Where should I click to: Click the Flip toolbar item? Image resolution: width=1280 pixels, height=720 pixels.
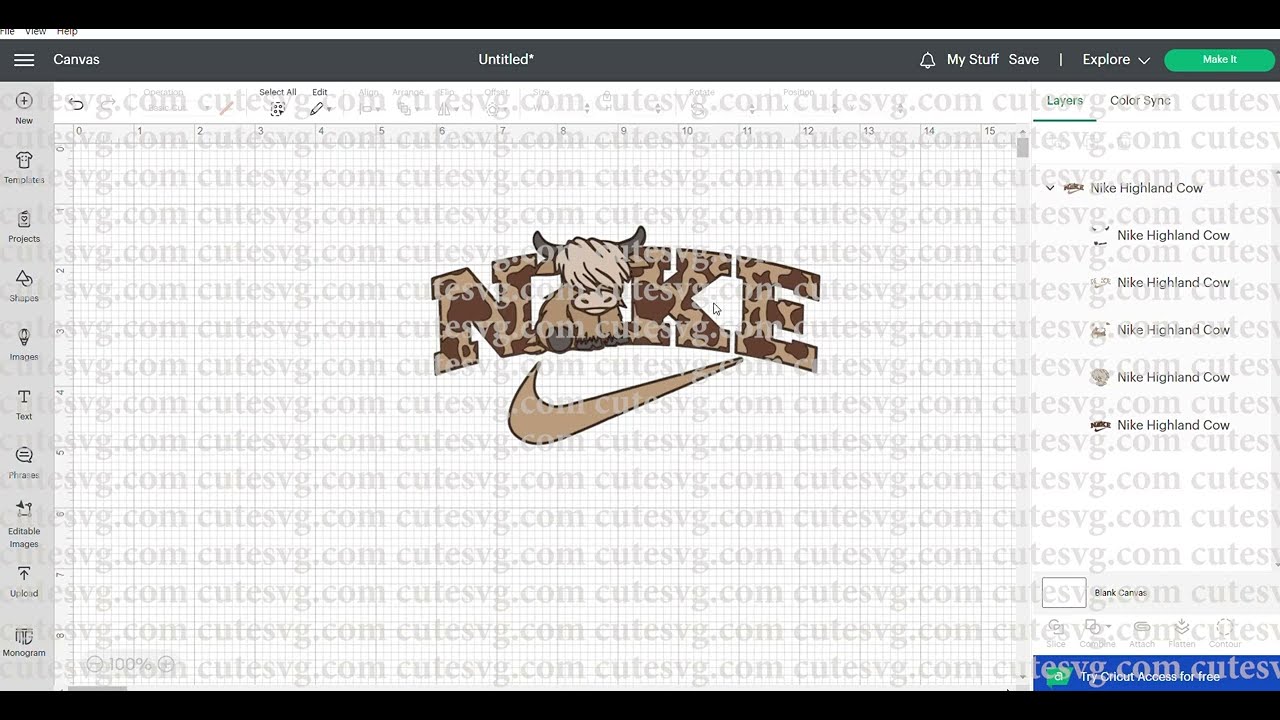tap(447, 102)
